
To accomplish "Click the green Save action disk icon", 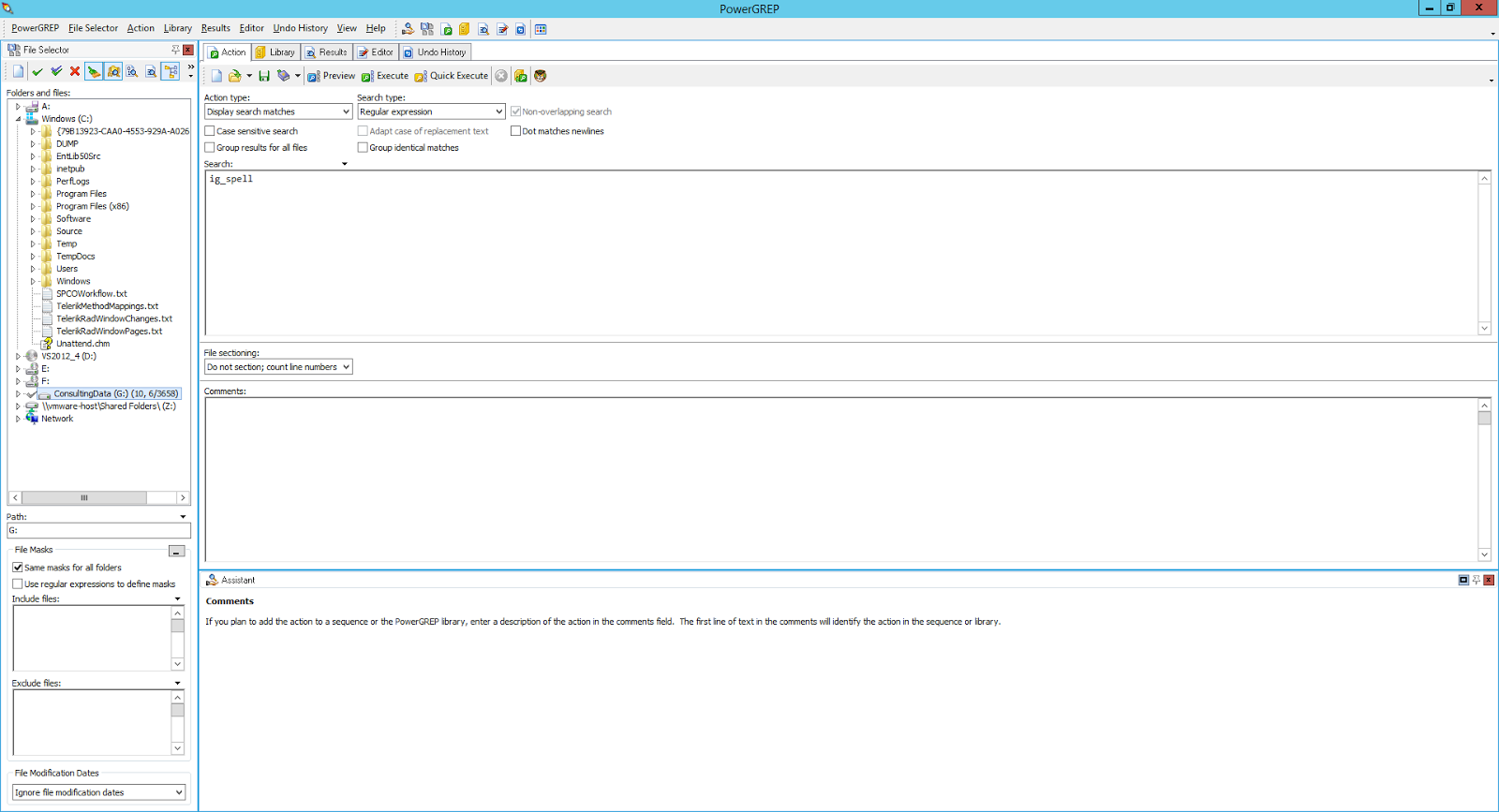I will 264,76.
